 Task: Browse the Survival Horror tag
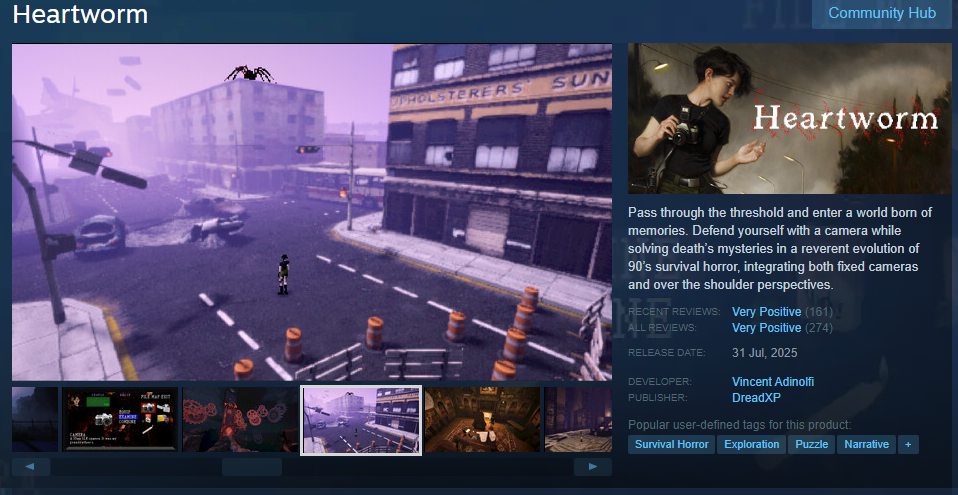671,444
